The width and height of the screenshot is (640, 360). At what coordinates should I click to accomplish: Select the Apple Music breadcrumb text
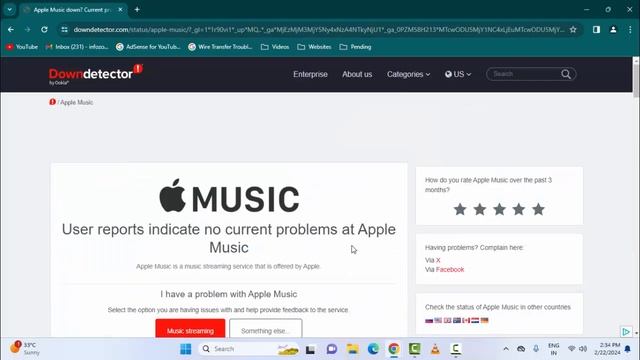(x=77, y=102)
